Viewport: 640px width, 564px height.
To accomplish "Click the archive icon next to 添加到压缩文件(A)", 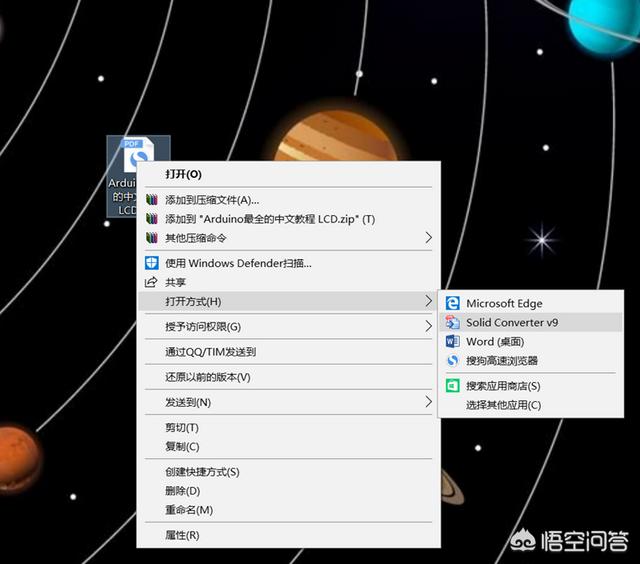I will (151, 200).
